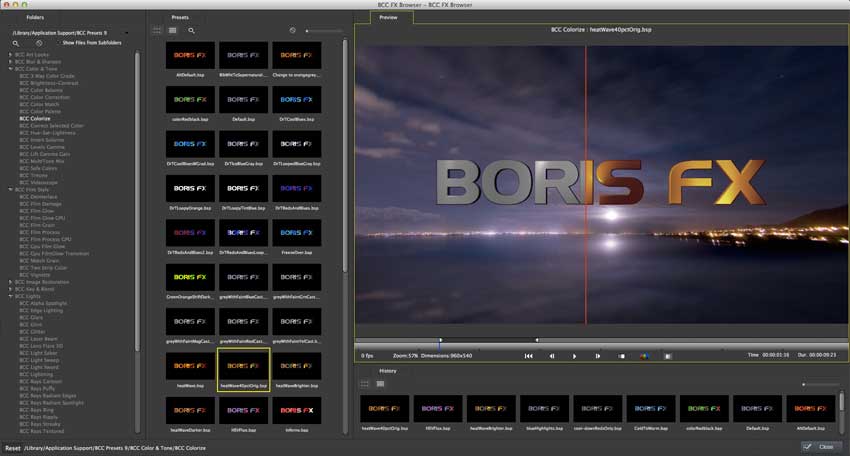Open search in the Presets panel

pyautogui.click(x=191, y=31)
